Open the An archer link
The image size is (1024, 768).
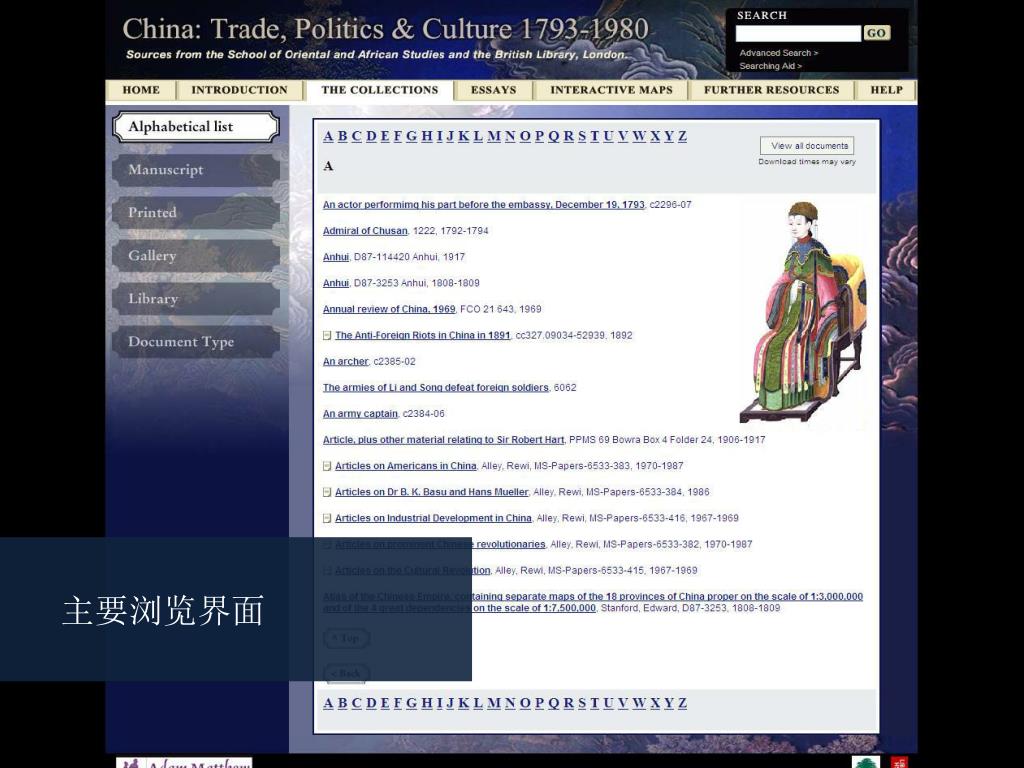345,362
